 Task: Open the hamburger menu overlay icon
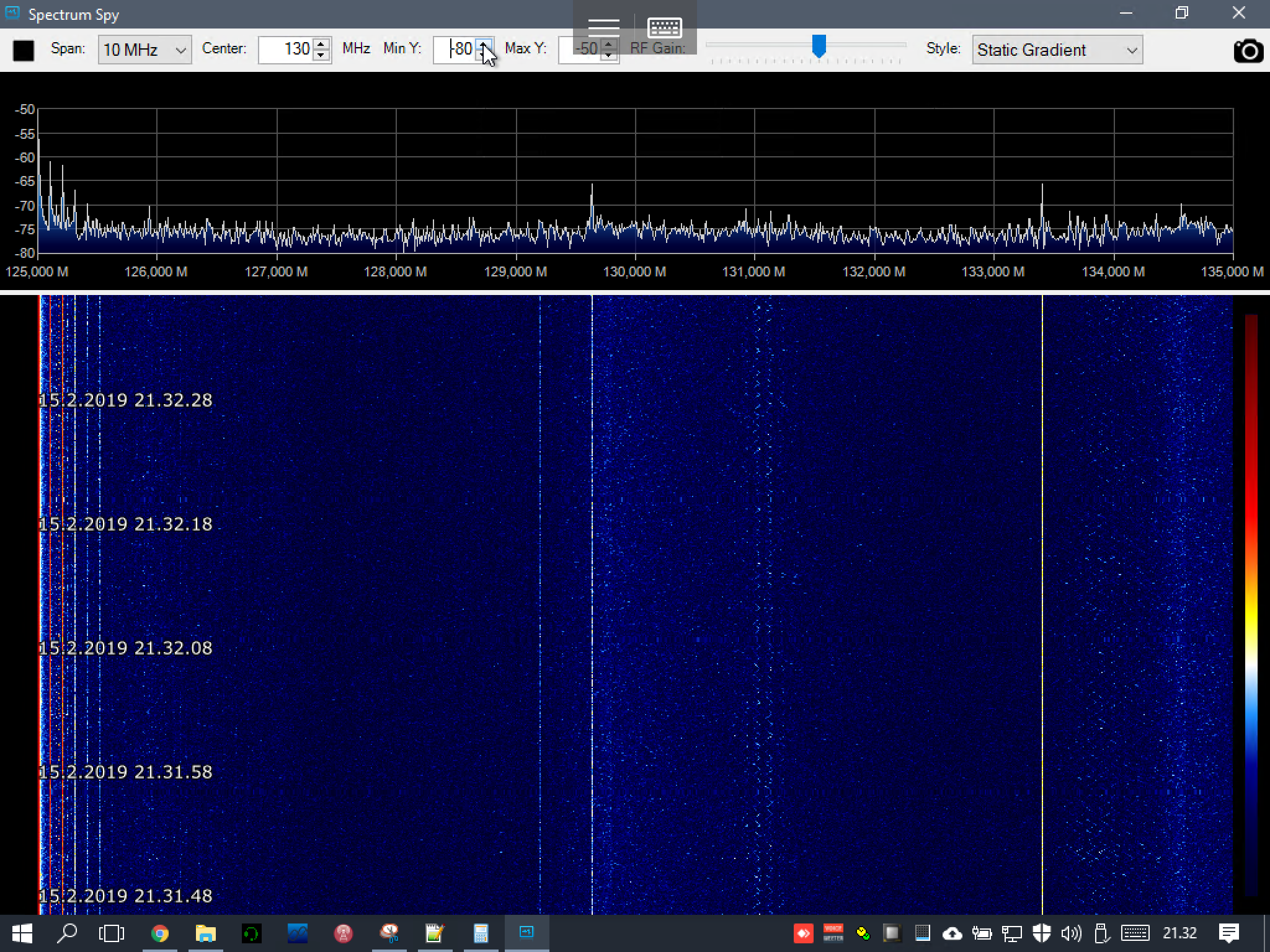point(603,27)
